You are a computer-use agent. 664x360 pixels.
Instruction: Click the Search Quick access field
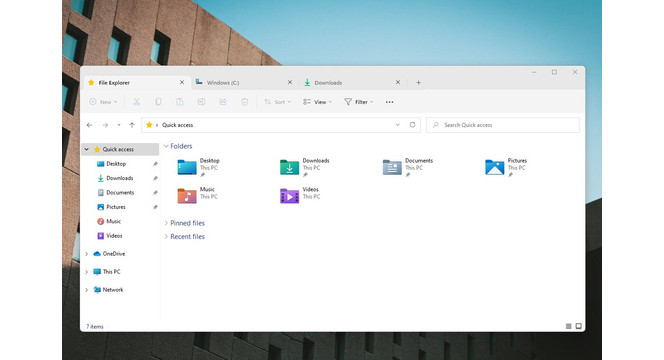(x=503, y=125)
